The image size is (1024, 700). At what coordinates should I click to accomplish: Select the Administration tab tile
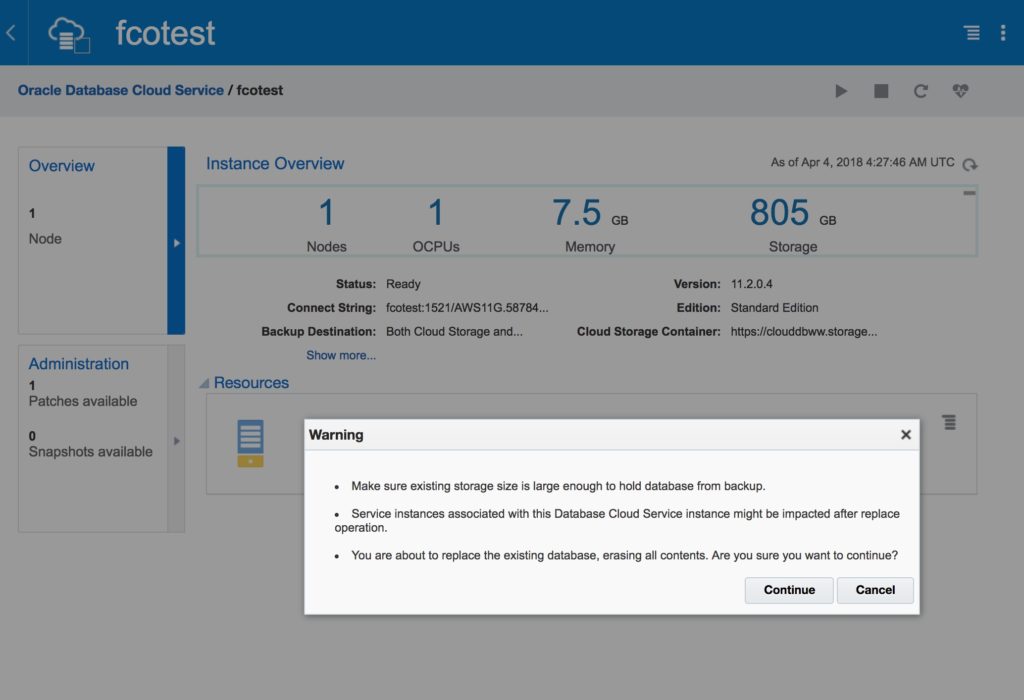93,438
